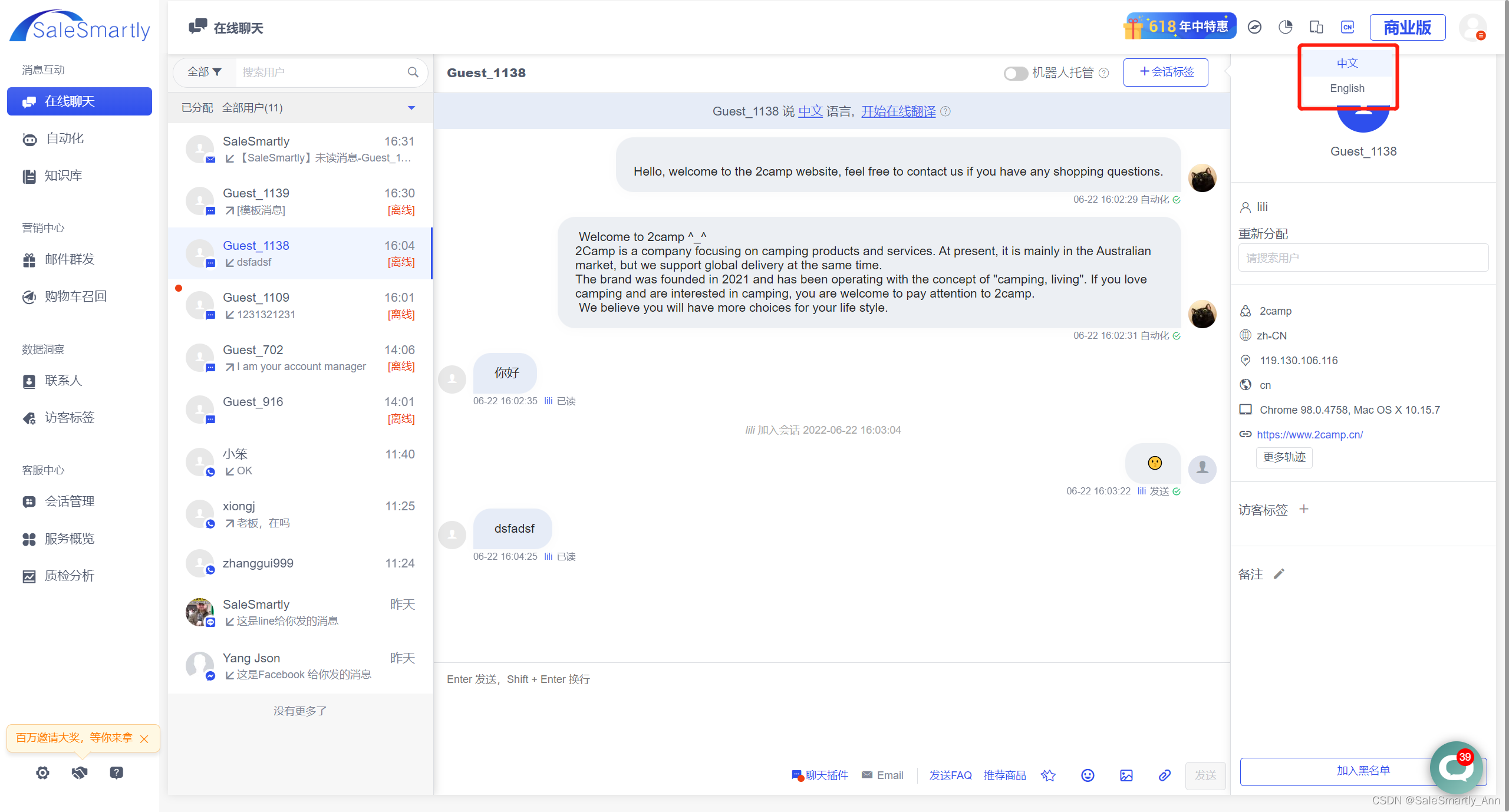
Task: Select English in the language menu
Action: (x=1347, y=88)
